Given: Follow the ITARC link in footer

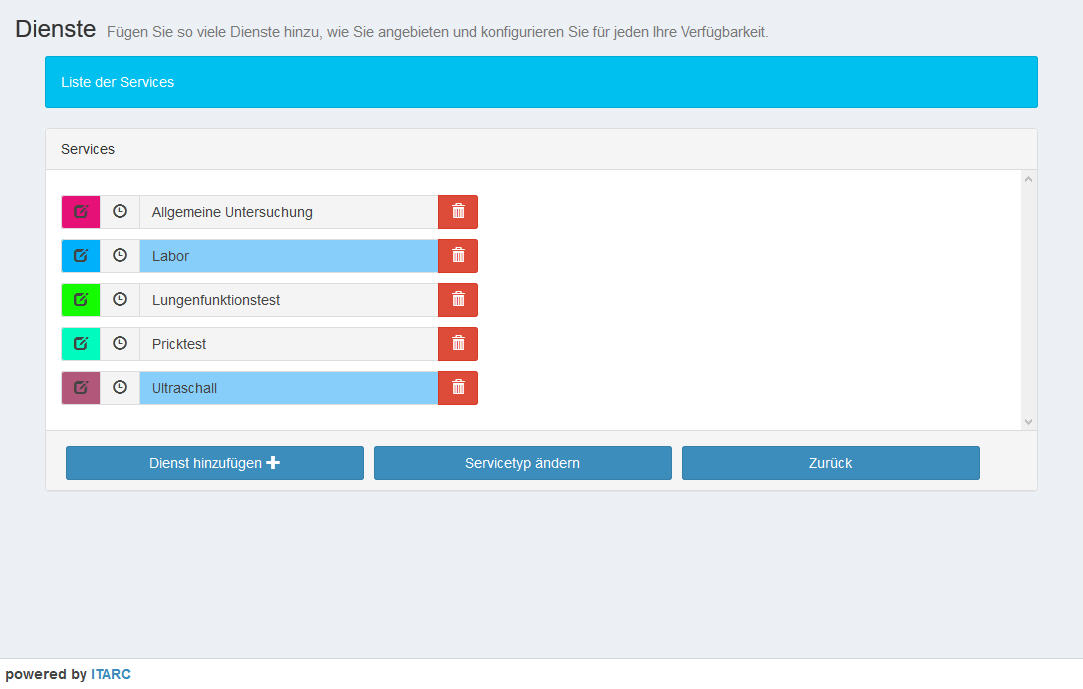Looking at the screenshot, I should click(111, 674).
